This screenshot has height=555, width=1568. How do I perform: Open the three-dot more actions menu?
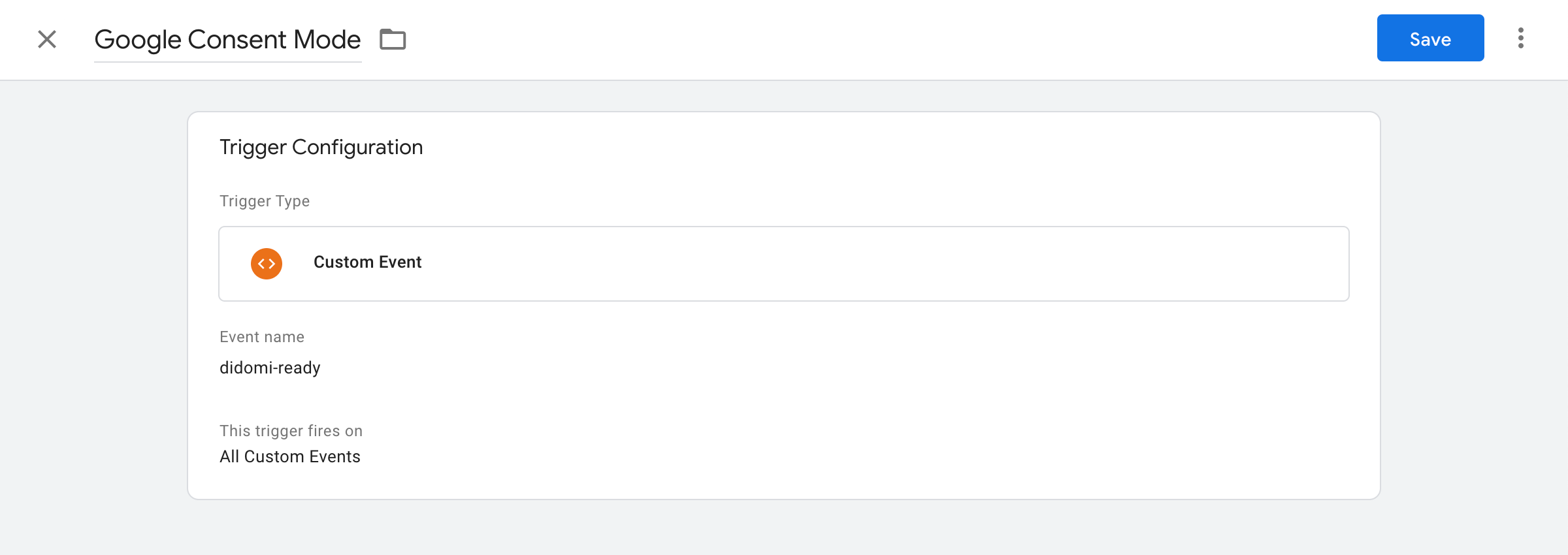[1521, 39]
